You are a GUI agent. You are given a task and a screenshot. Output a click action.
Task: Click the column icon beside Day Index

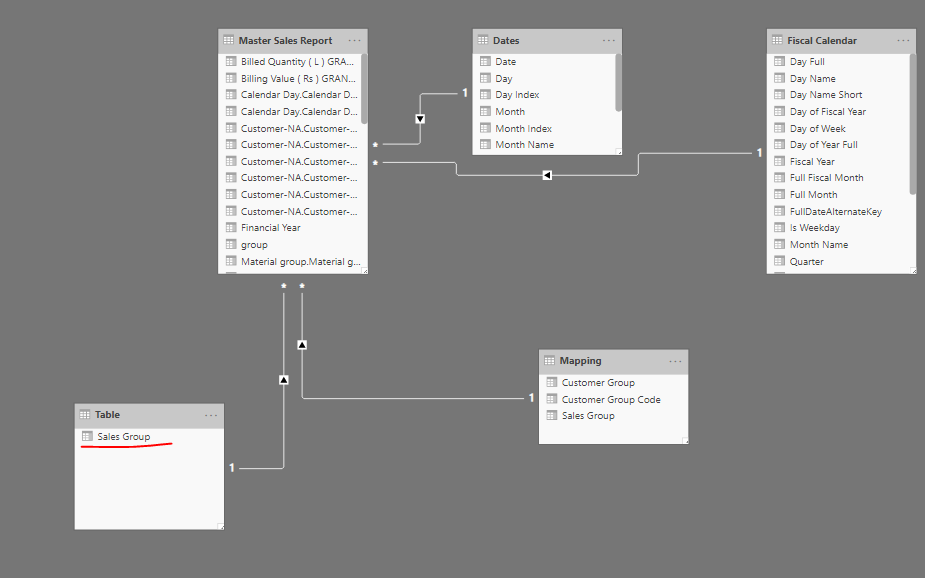tap(486, 94)
